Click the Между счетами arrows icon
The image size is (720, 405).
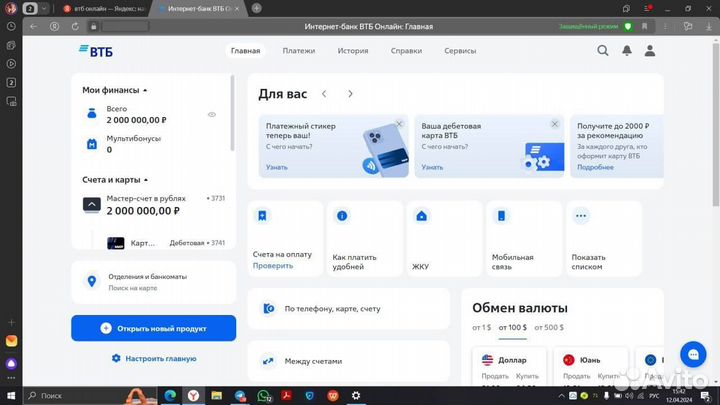(268, 361)
